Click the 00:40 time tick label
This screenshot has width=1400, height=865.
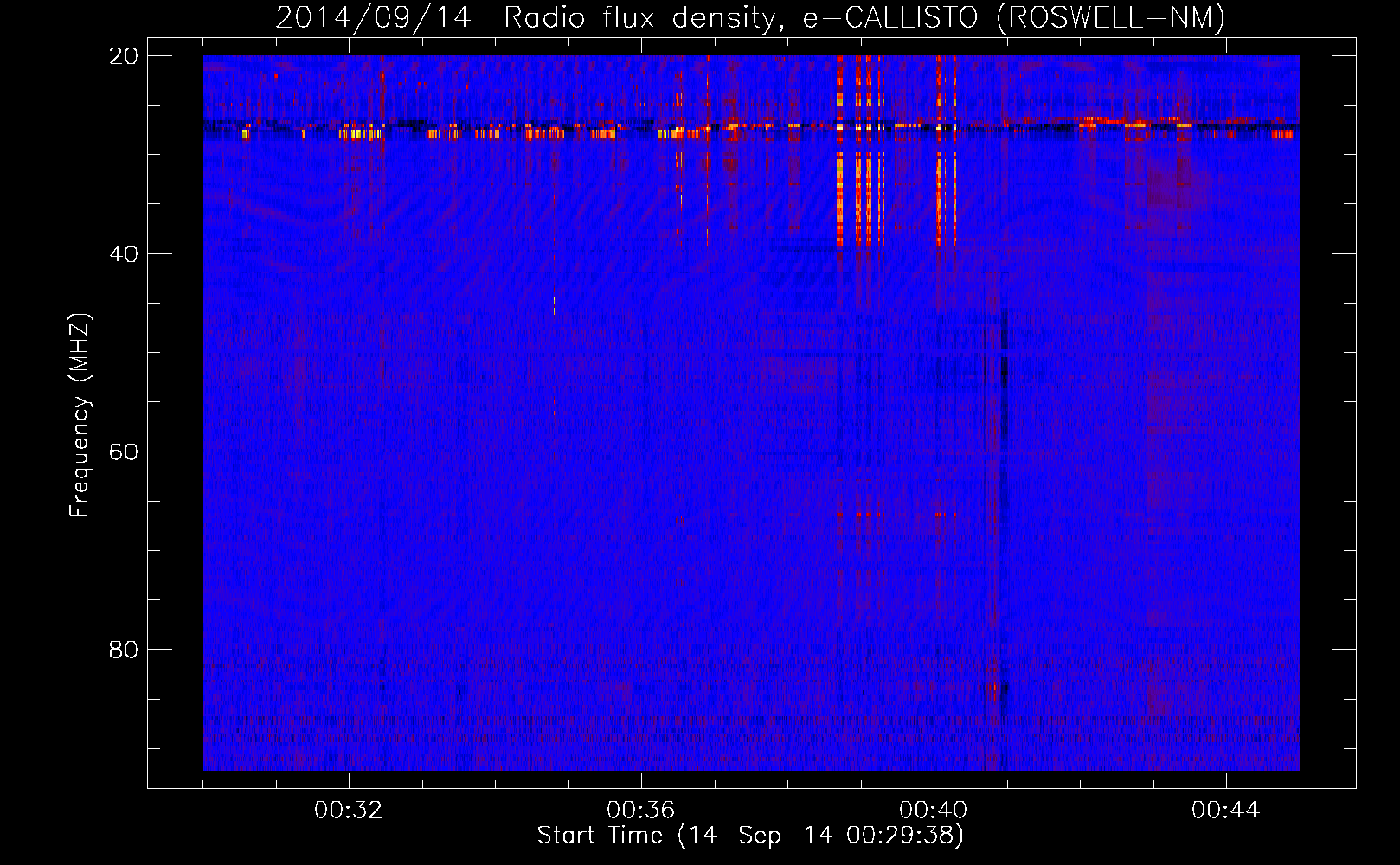point(934,811)
